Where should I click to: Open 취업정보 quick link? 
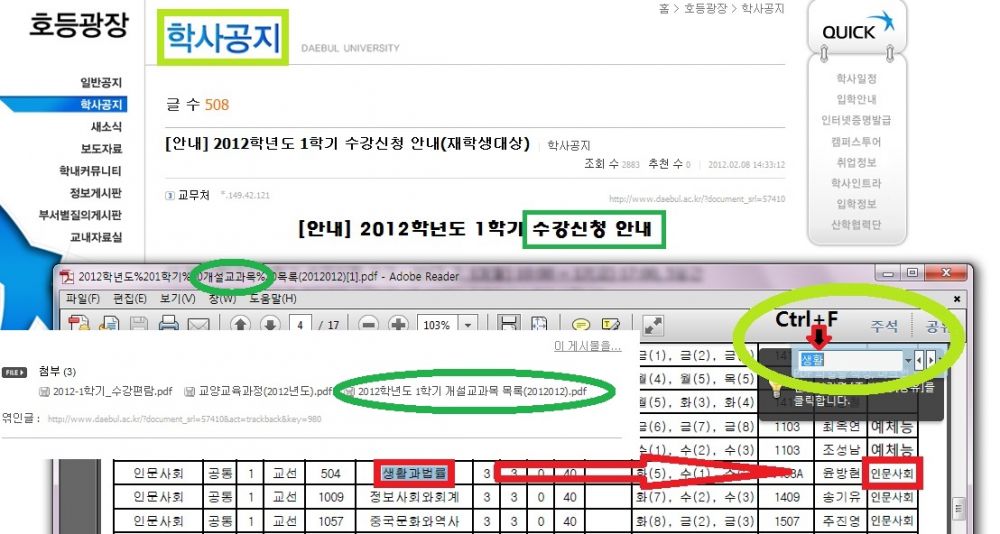click(856, 162)
